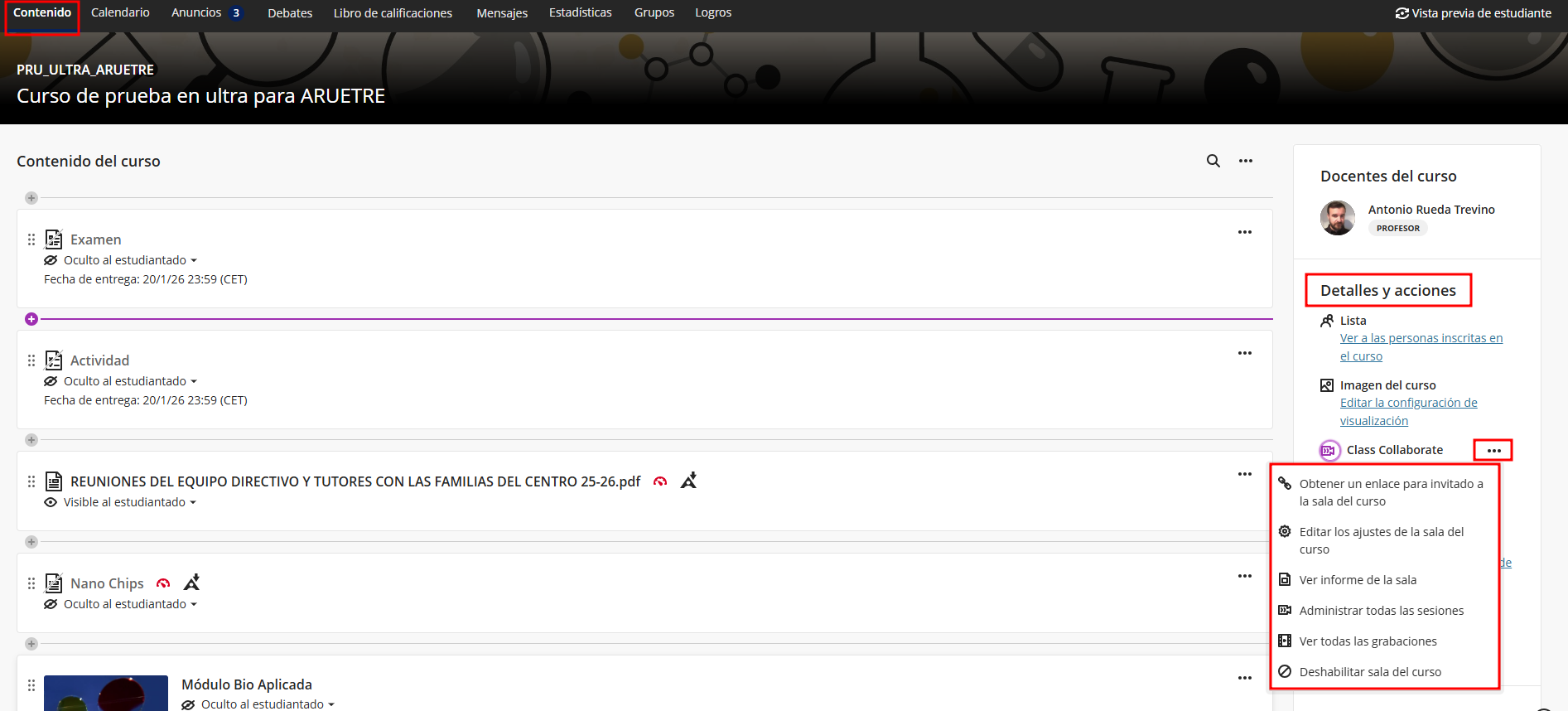
Task: Click the Ver a las personas inscritas link
Action: pyautogui.click(x=1421, y=338)
